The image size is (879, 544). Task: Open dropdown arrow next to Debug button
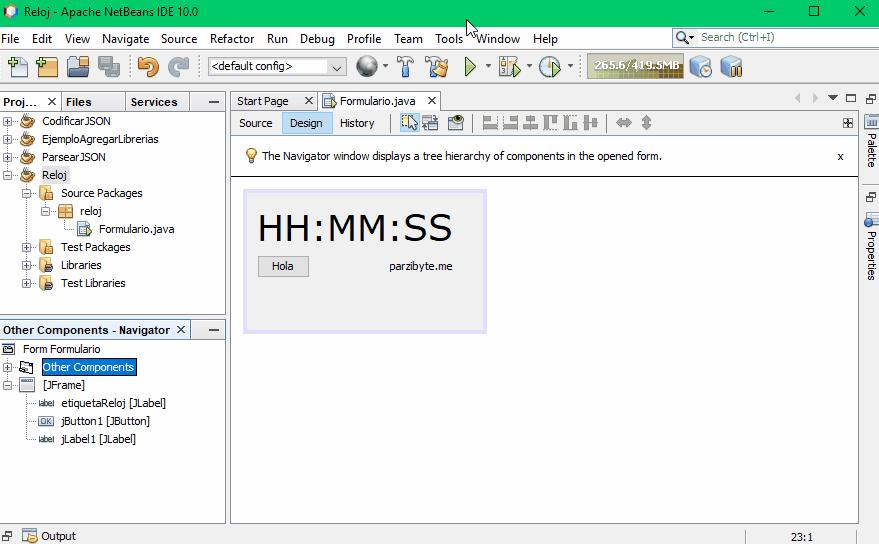[529, 66]
